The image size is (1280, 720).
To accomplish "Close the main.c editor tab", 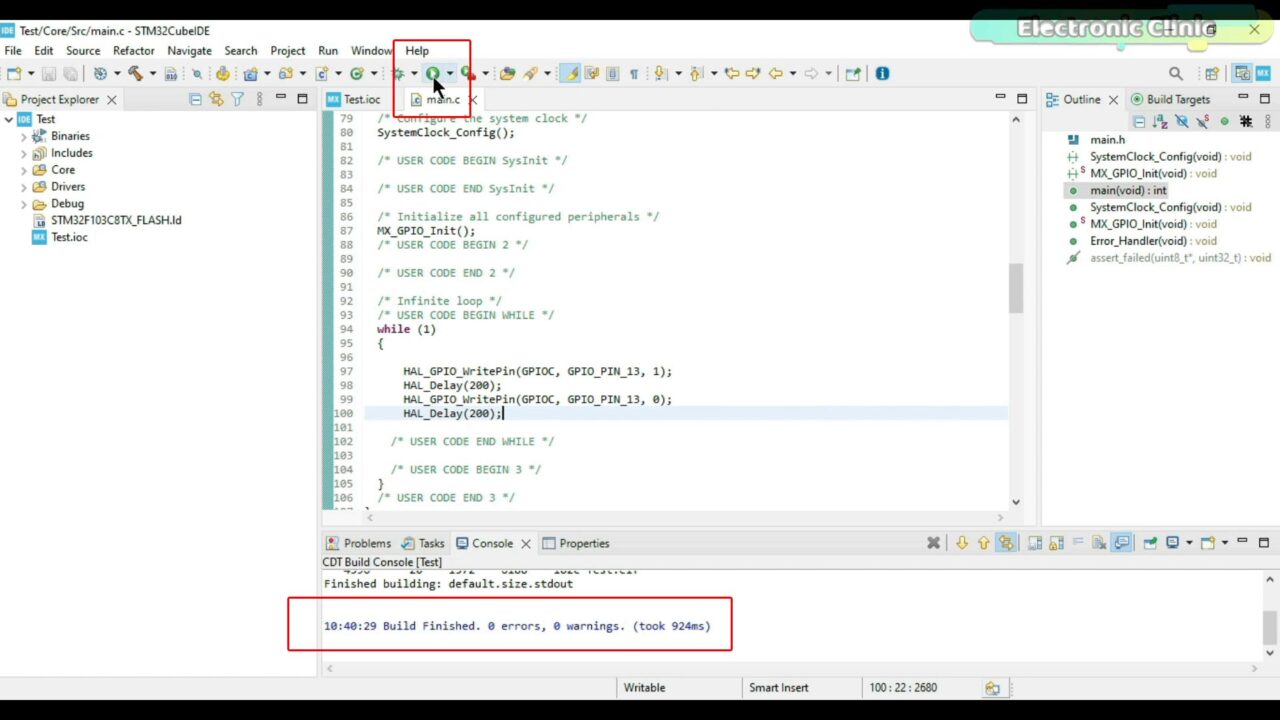I will [x=472, y=99].
